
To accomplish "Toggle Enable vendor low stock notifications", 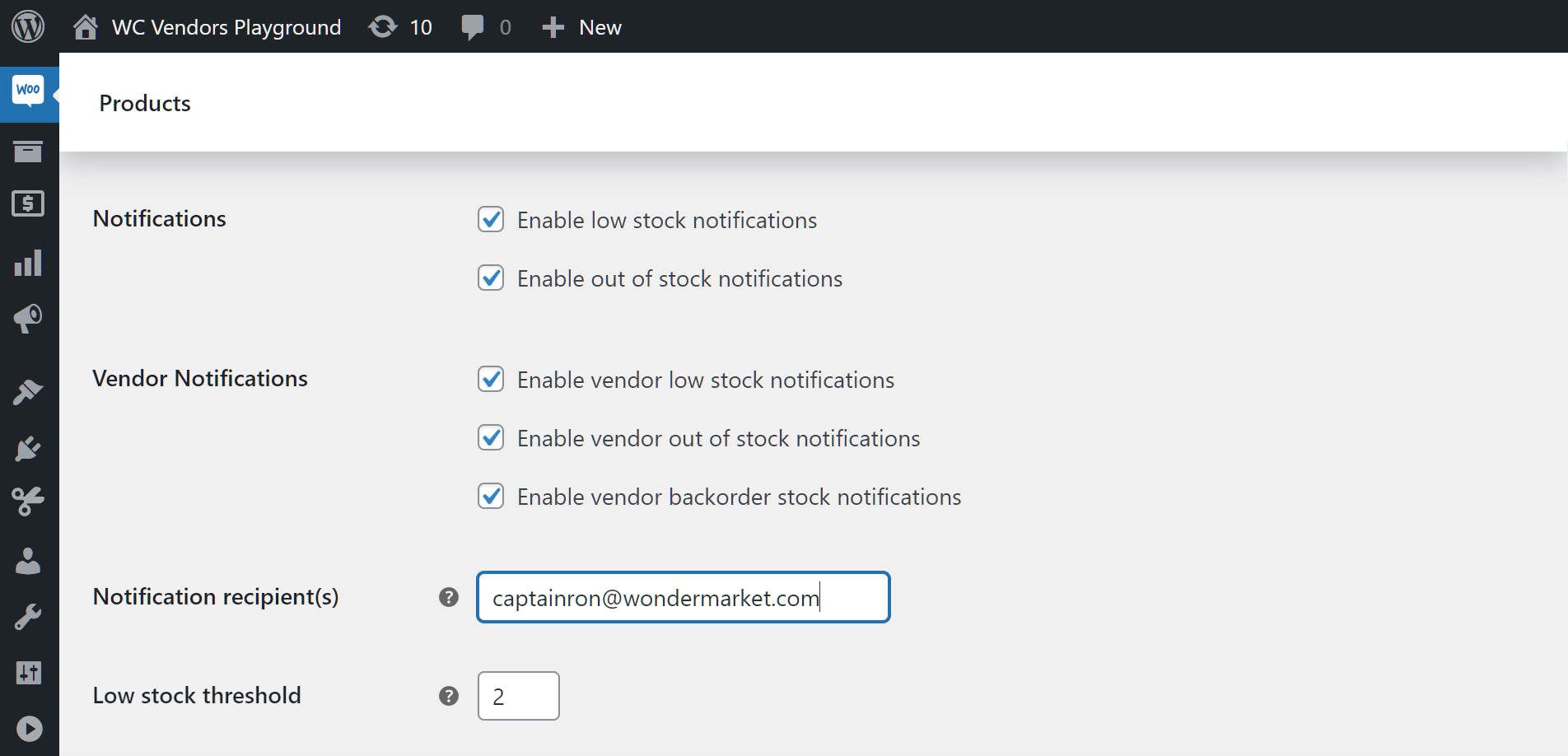I will click(x=491, y=379).
